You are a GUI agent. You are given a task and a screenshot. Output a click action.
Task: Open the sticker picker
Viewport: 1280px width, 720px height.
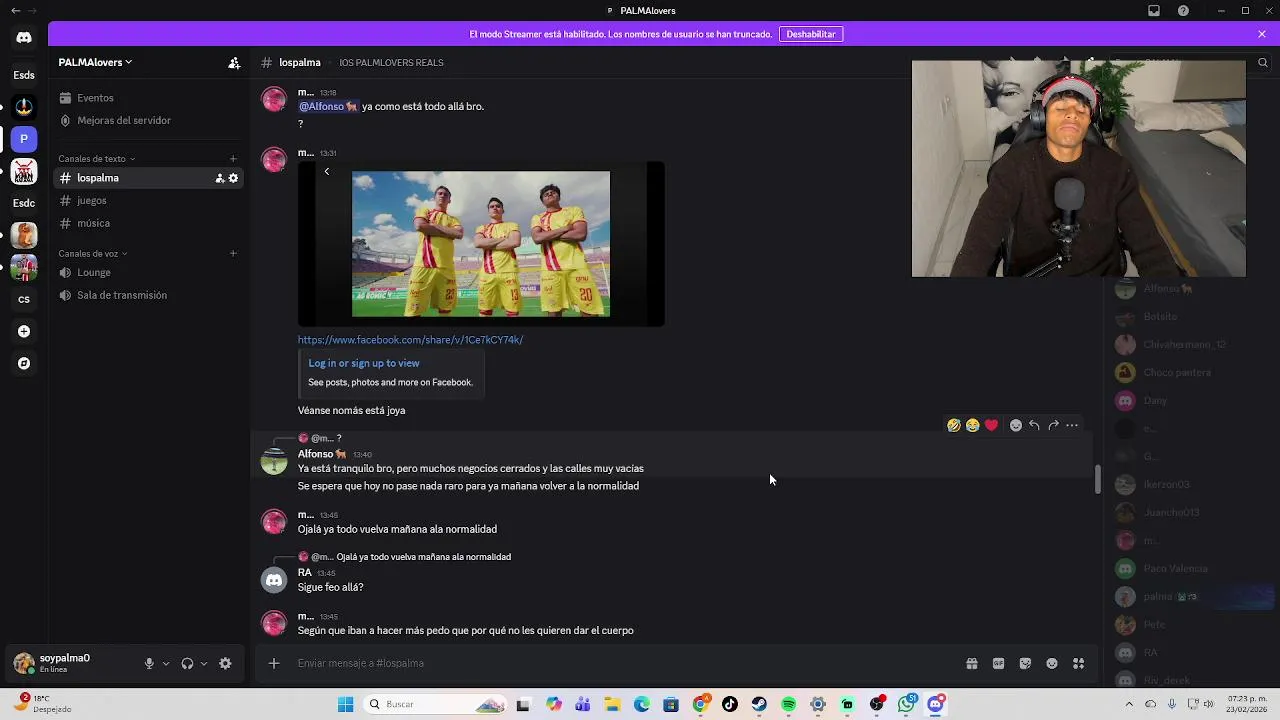(1025, 663)
